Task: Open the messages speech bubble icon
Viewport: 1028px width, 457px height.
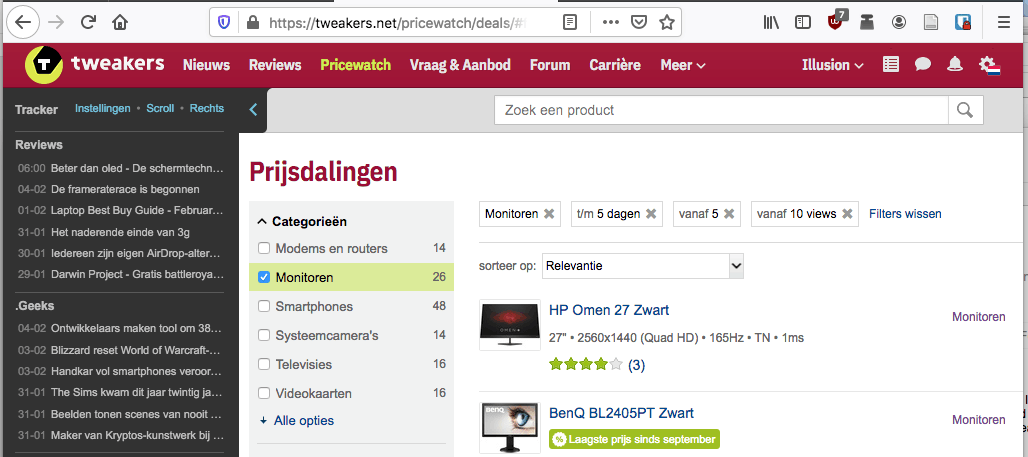Action: (923, 64)
